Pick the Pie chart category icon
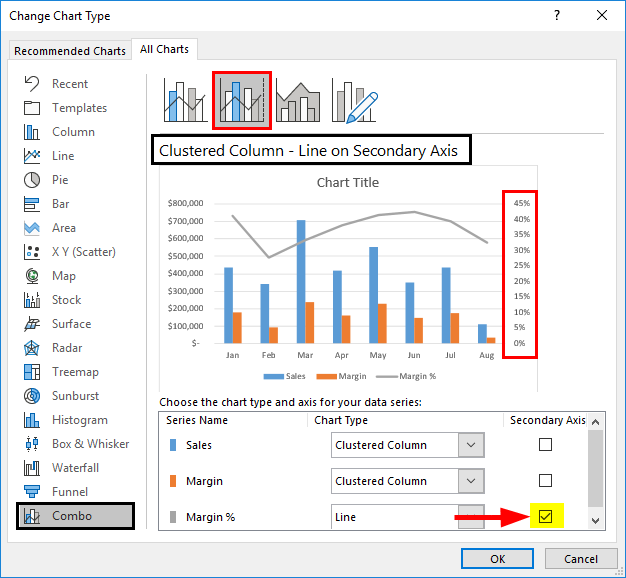The image size is (626, 578). pyautogui.click(x=32, y=180)
